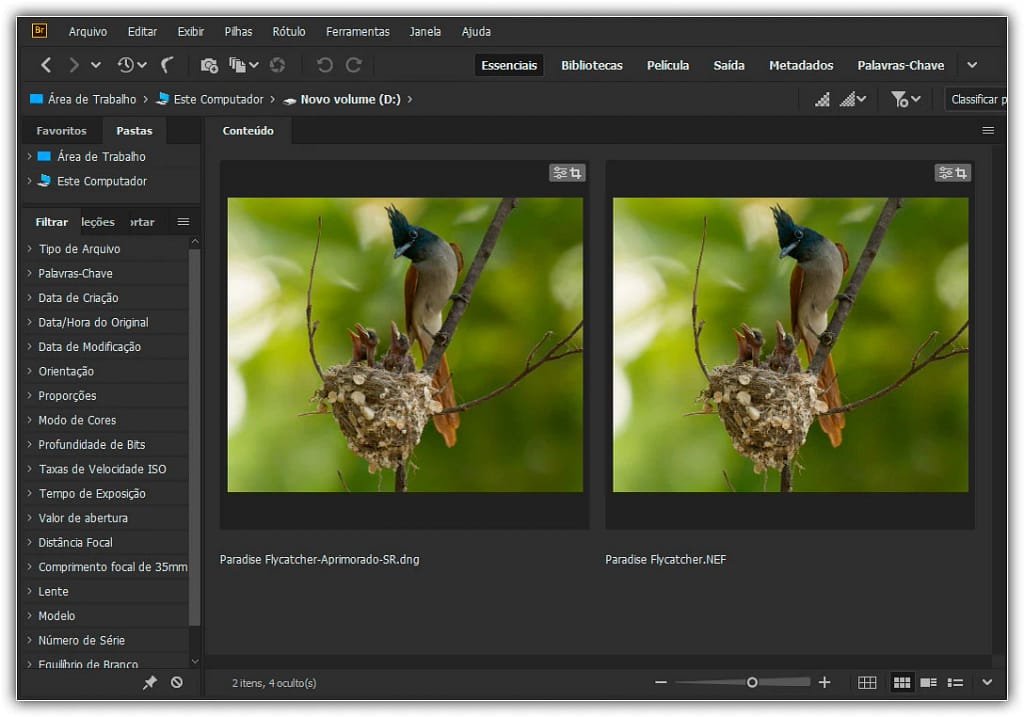The width and height of the screenshot is (1024, 717).
Task: Switch to Saída workspace
Action: pos(729,65)
